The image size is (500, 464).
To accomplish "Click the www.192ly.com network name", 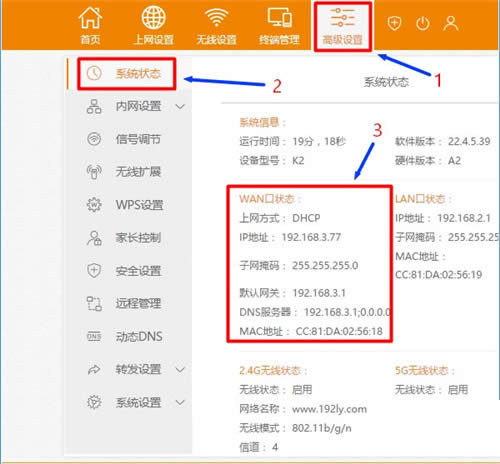I will point(329,409).
